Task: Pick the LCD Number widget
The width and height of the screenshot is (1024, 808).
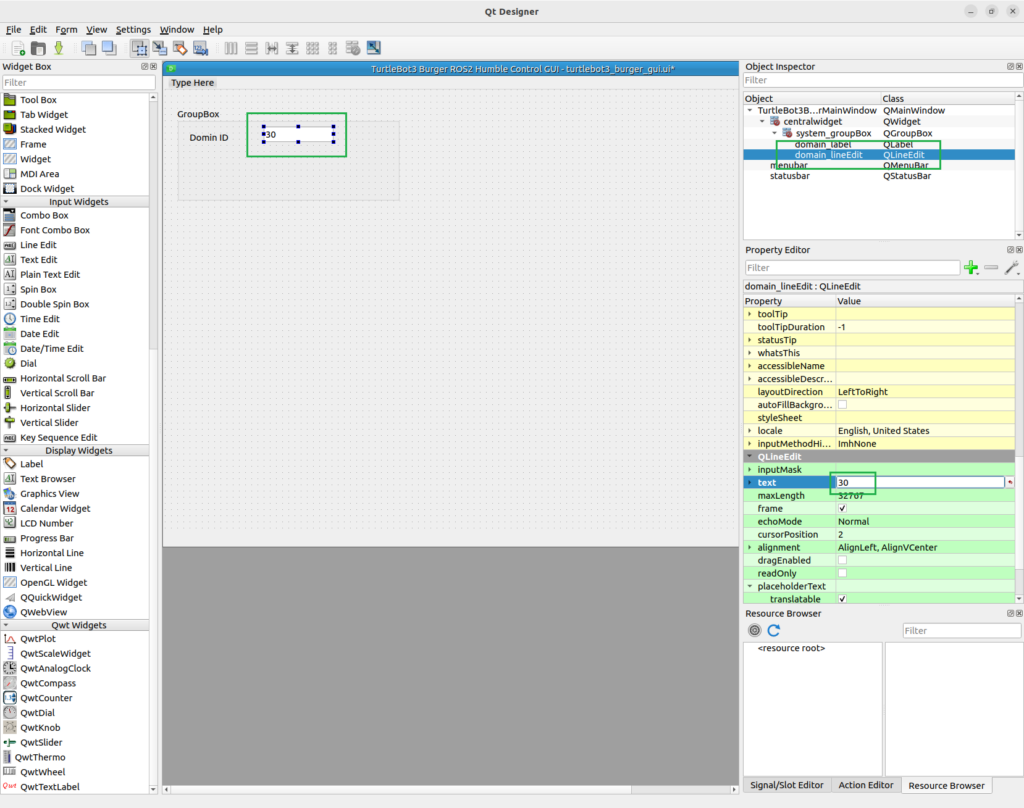Action: (46, 523)
